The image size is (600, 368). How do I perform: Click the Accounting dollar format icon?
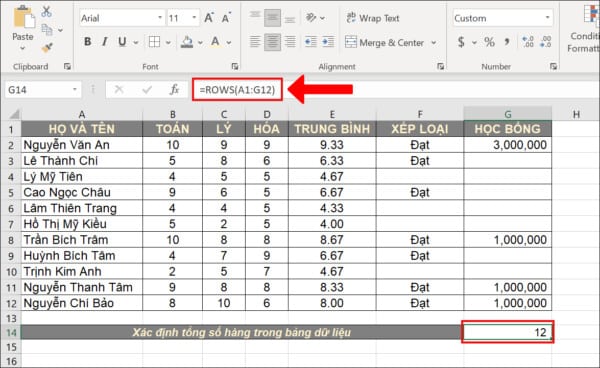[x=461, y=42]
